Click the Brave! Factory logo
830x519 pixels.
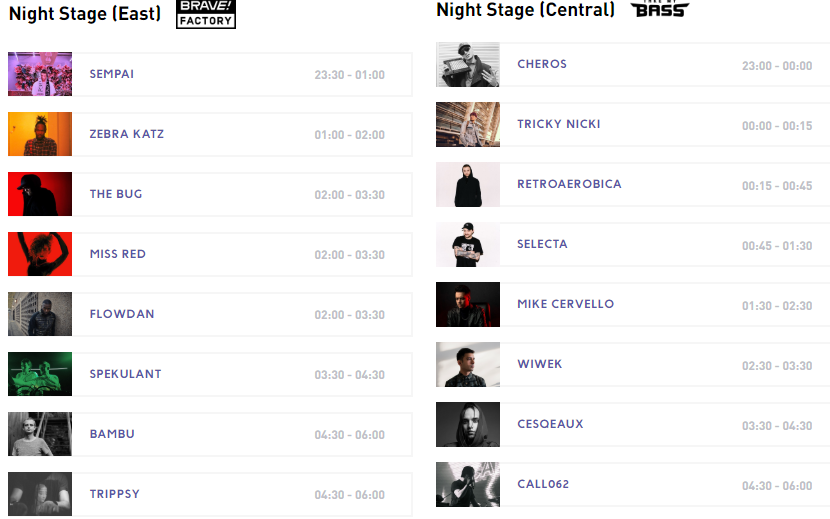tap(205, 14)
